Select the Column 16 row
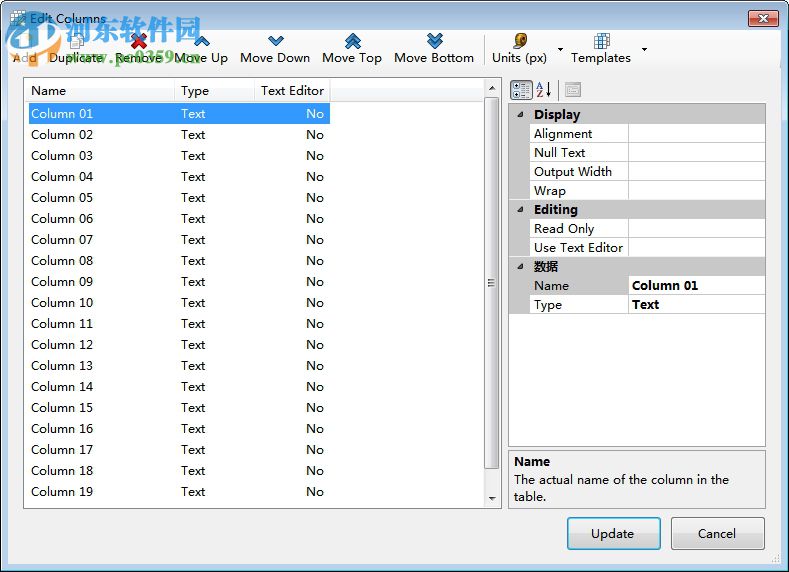789x572 pixels. (179, 429)
